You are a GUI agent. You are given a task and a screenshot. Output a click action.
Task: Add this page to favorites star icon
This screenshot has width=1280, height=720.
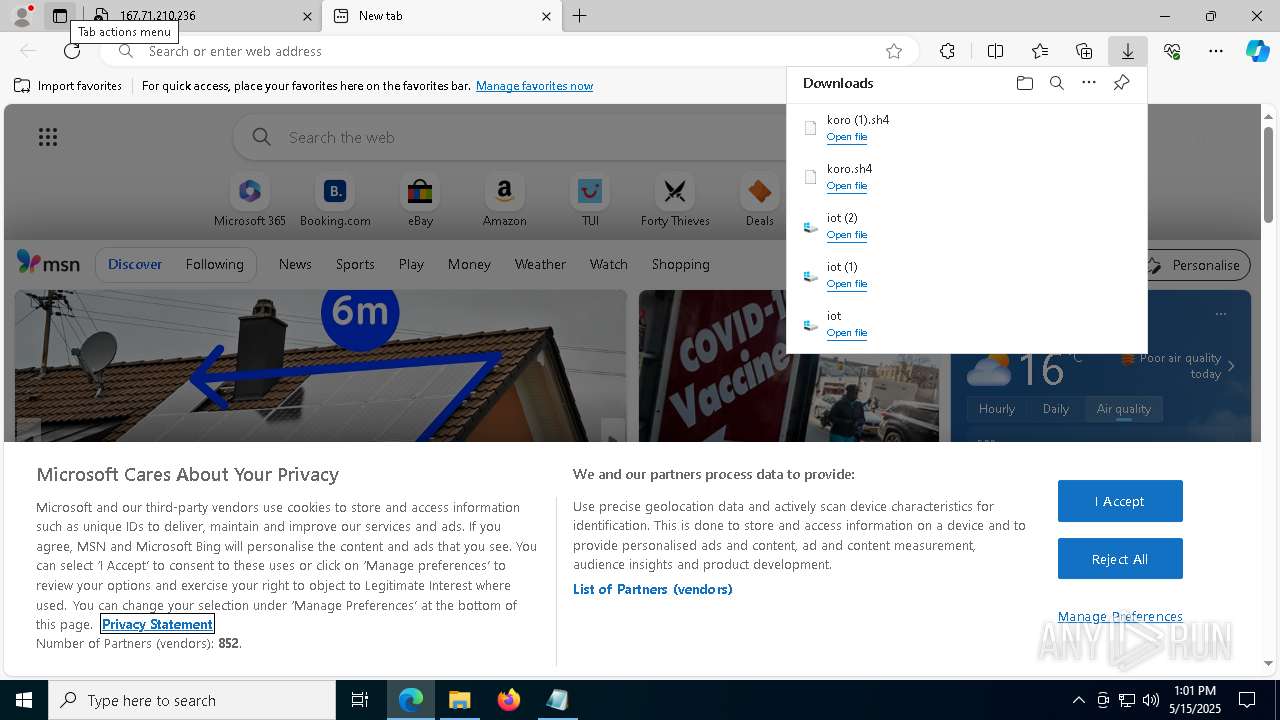pos(894,51)
